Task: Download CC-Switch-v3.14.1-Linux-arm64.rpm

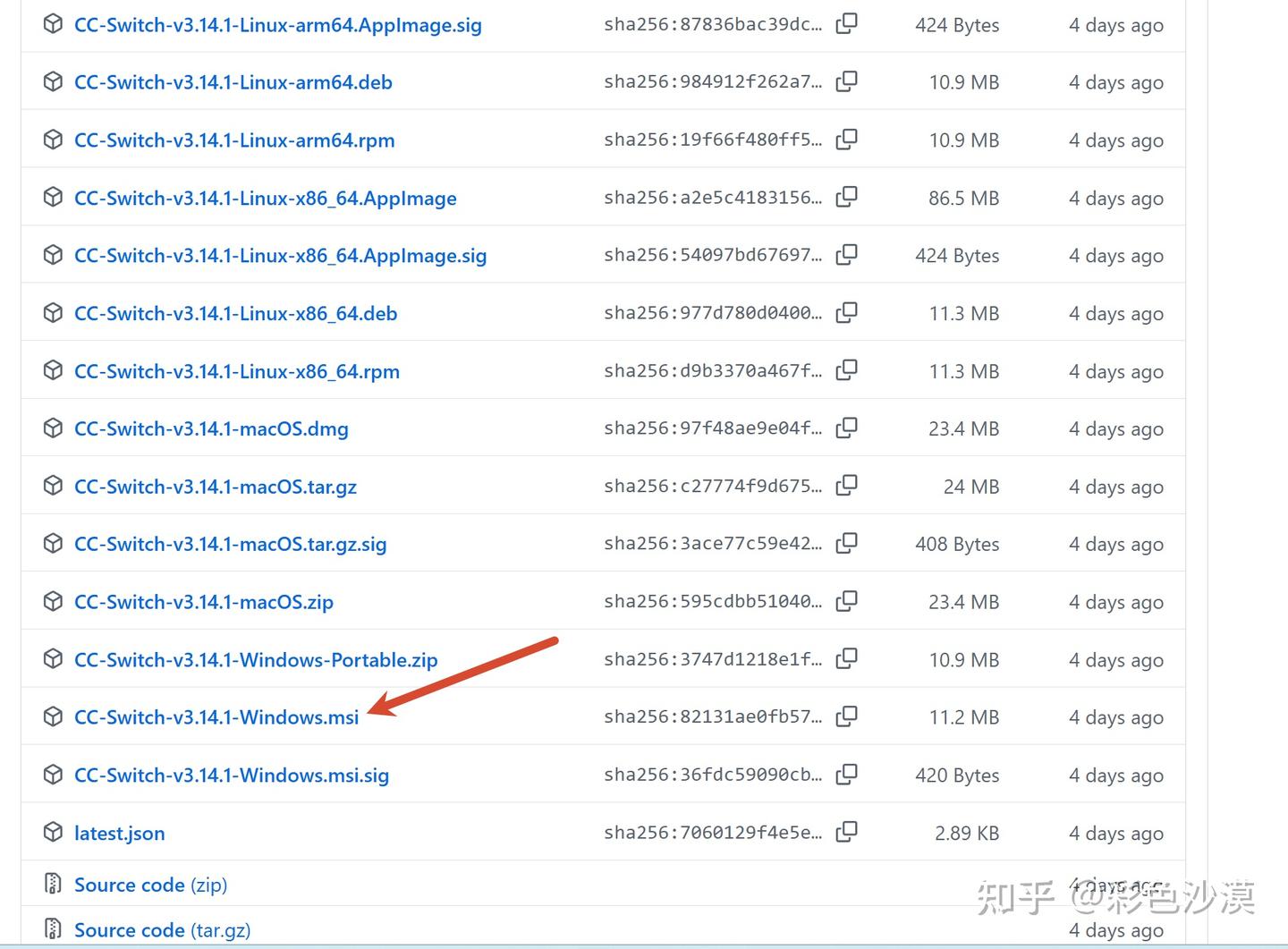Action: 234,140
